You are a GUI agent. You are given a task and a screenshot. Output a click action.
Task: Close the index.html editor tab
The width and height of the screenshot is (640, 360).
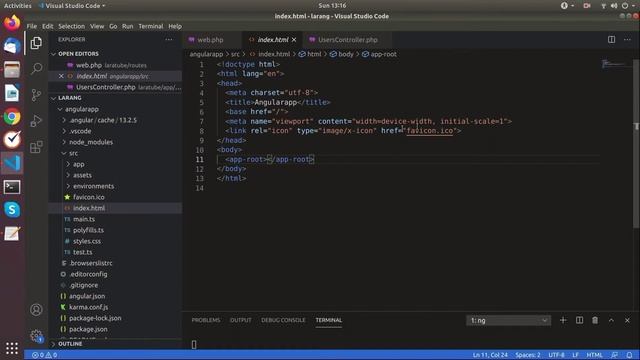[294, 40]
